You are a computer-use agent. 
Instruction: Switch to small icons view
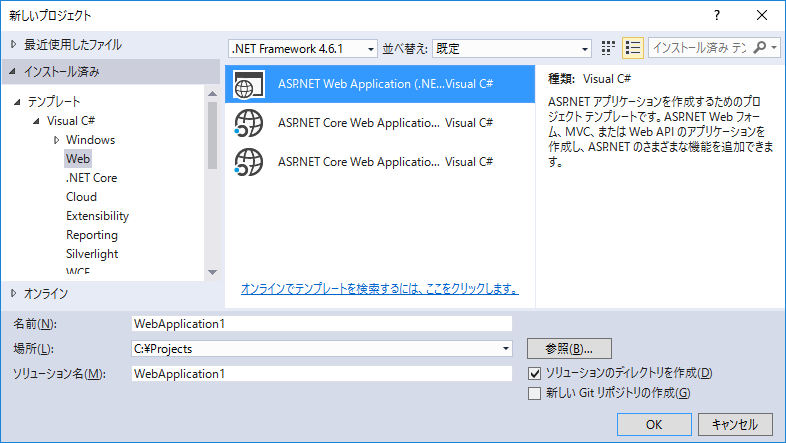pos(608,48)
